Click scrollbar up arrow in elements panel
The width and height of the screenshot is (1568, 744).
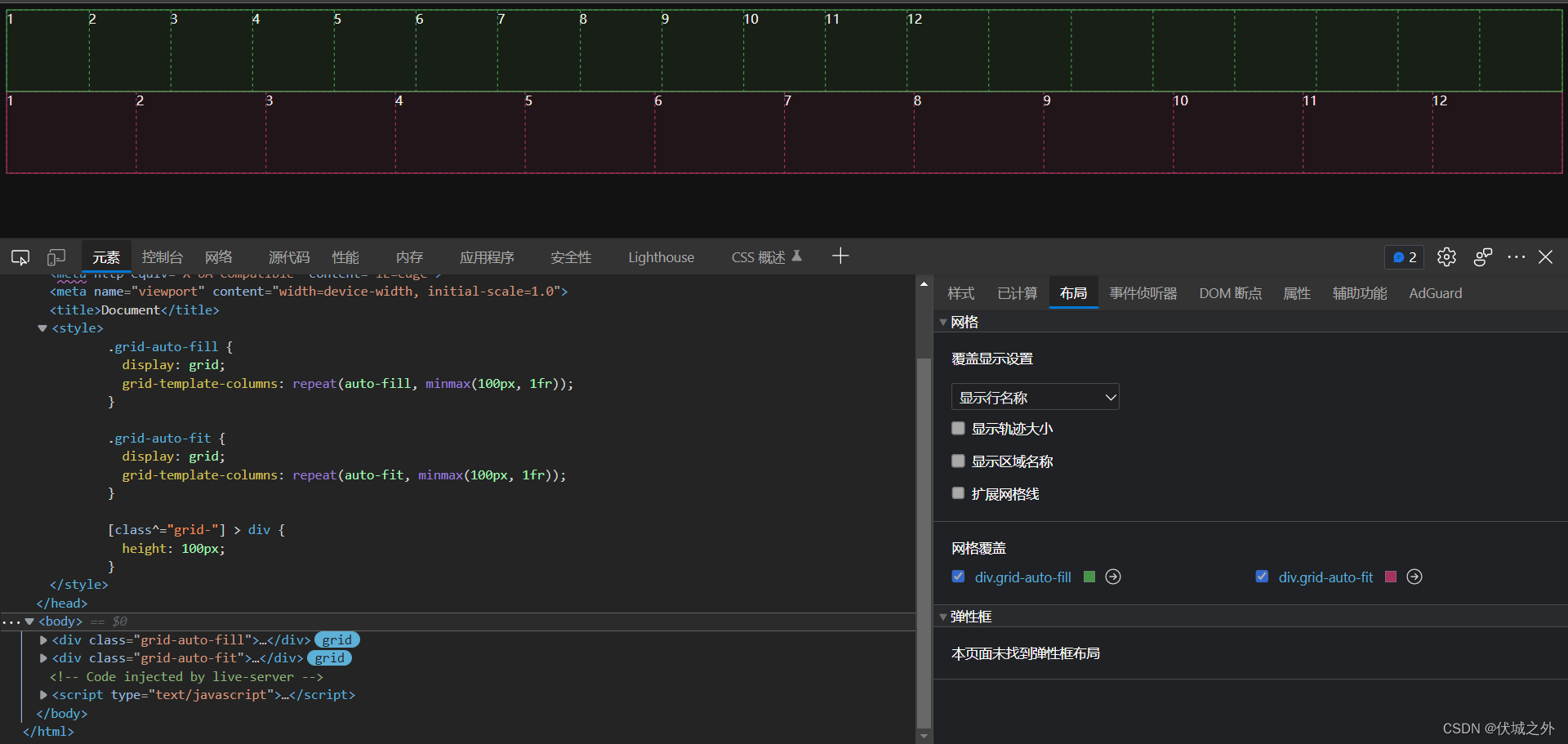[x=924, y=284]
